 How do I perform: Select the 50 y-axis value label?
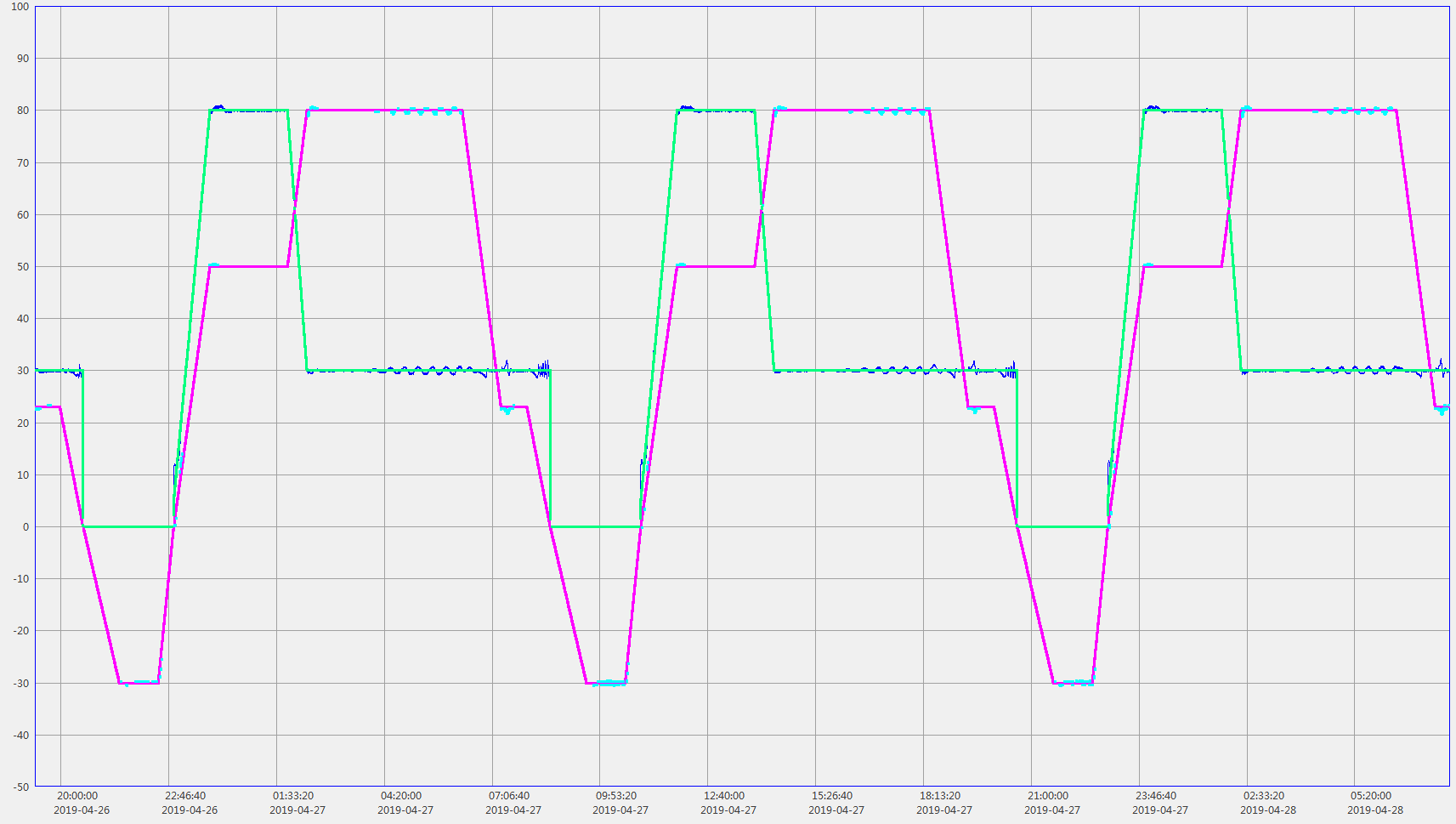22,267
